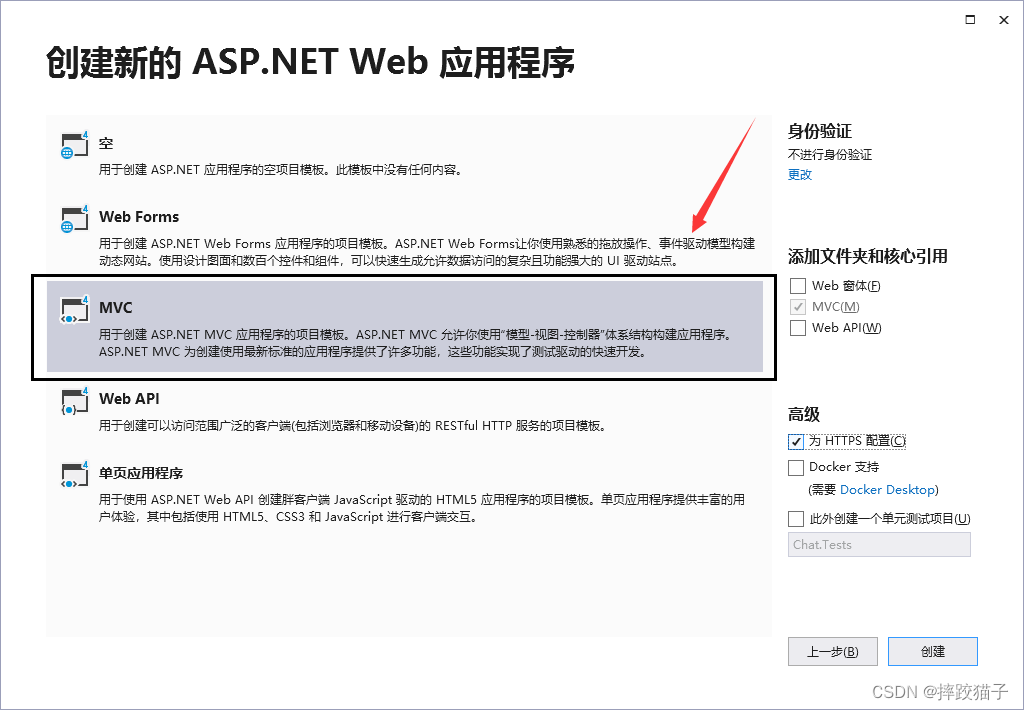Close the dialog window
The image size is (1024, 710).
click(x=1004, y=20)
